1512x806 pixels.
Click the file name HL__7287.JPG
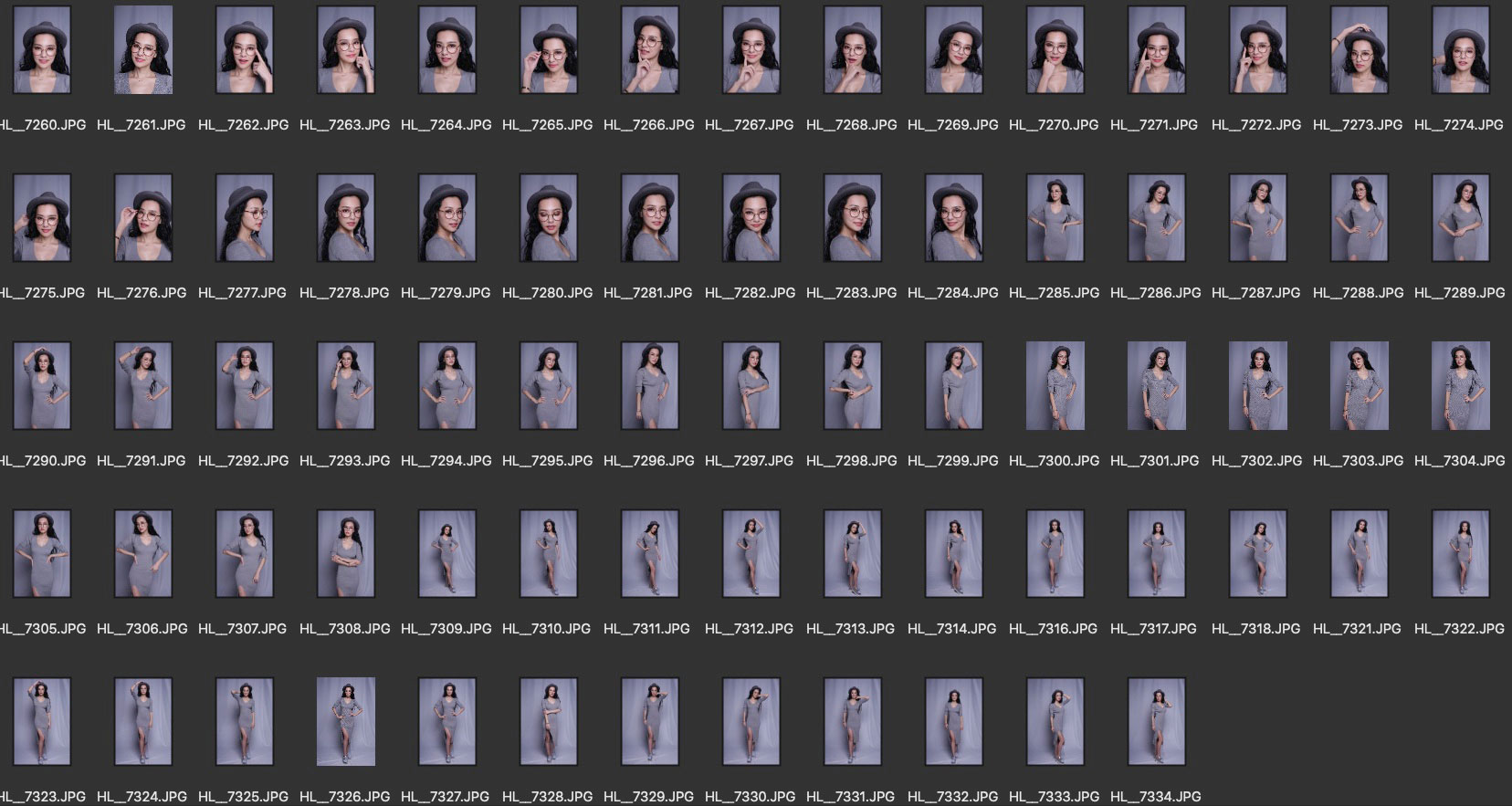click(x=1256, y=293)
